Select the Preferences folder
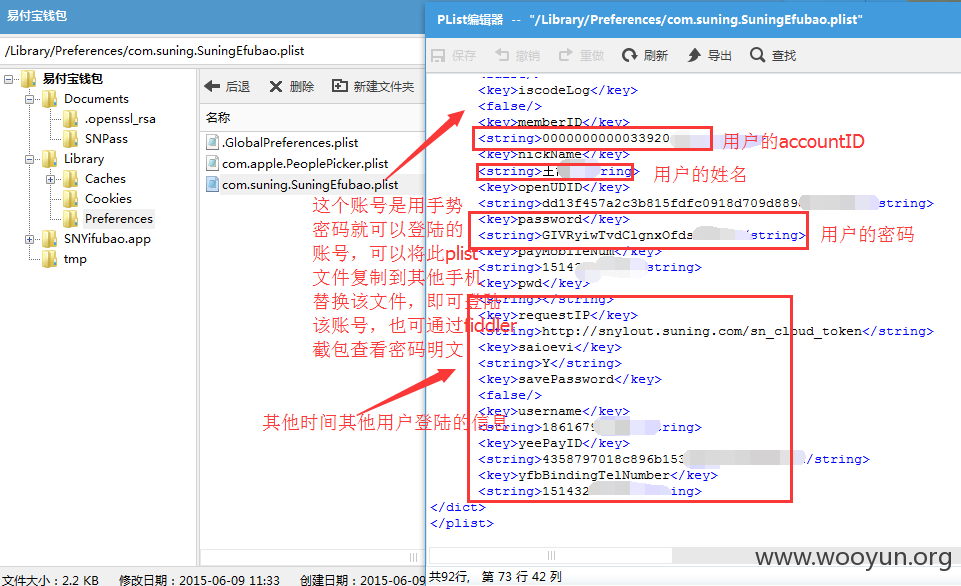This screenshot has width=961, height=586. pyautogui.click(x=118, y=219)
